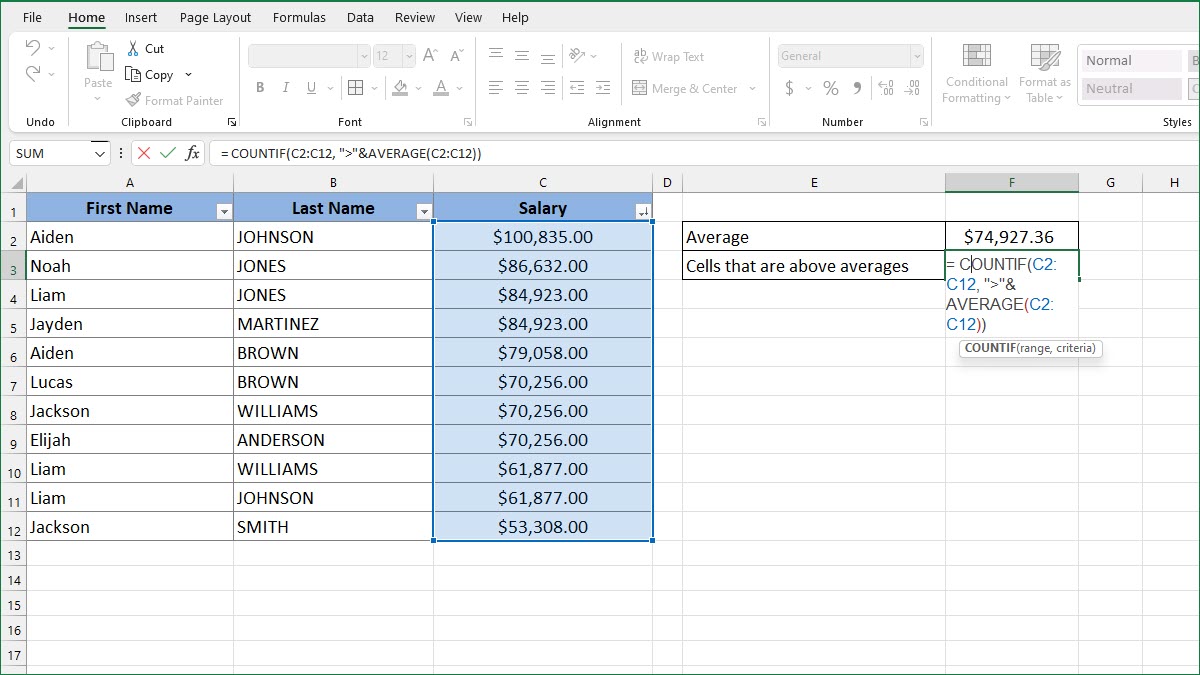This screenshot has width=1200, height=675.
Task: Activate the Format Painter brush
Action: [x=134, y=100]
